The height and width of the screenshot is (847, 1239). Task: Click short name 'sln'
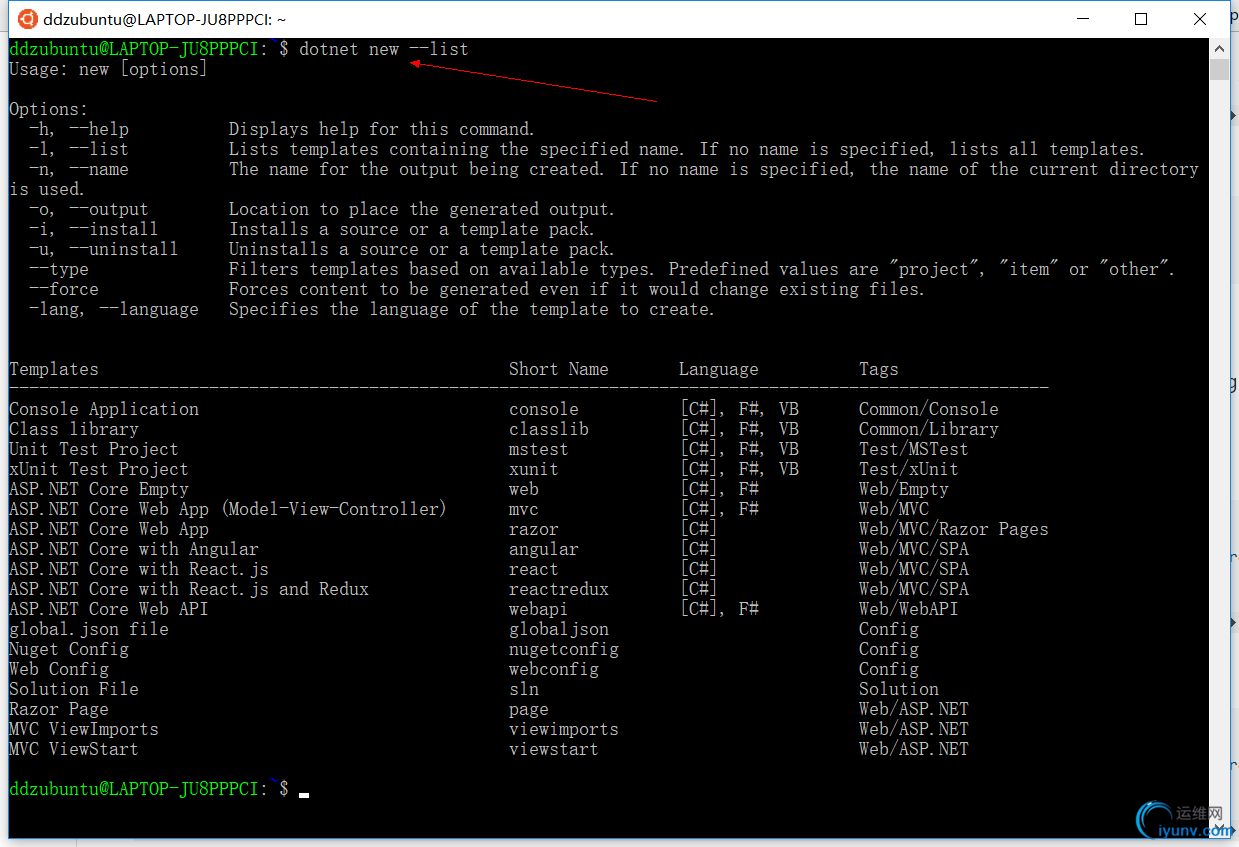(x=524, y=689)
